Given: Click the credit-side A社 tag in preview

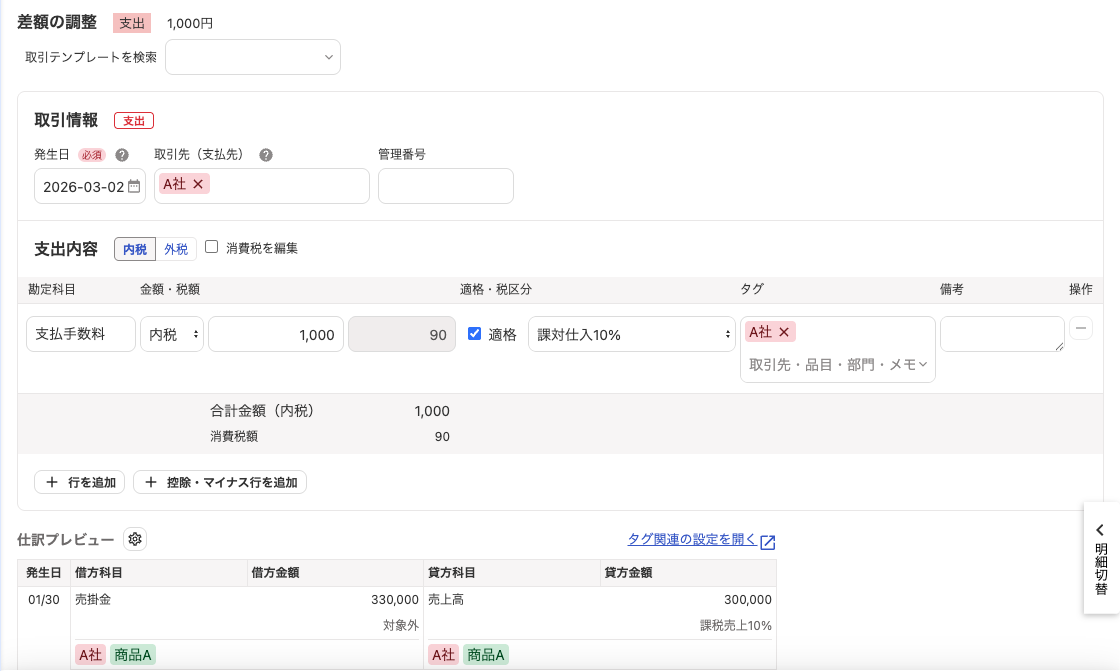Looking at the screenshot, I should coord(444,655).
